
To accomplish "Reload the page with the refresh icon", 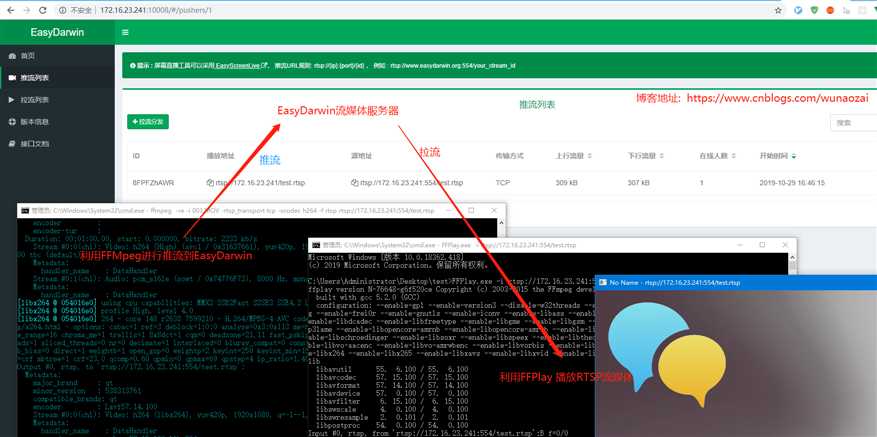I will point(43,11).
